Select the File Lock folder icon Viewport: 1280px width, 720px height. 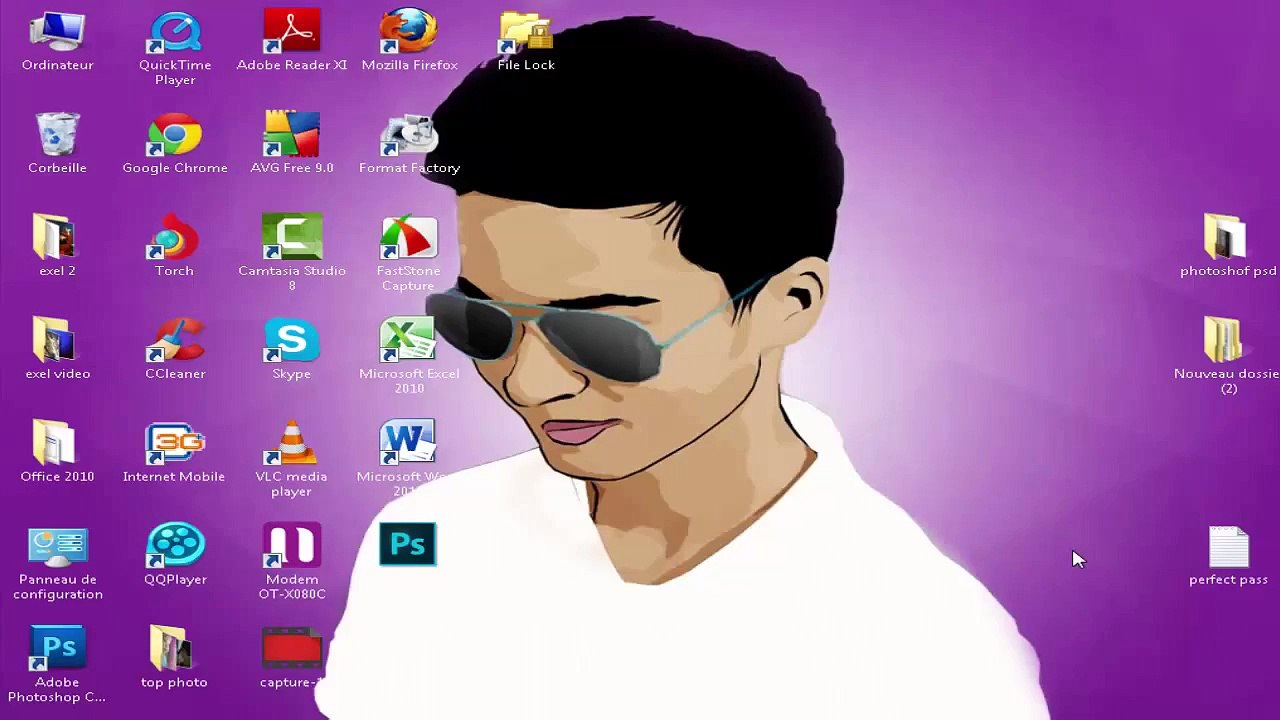pyautogui.click(x=526, y=33)
